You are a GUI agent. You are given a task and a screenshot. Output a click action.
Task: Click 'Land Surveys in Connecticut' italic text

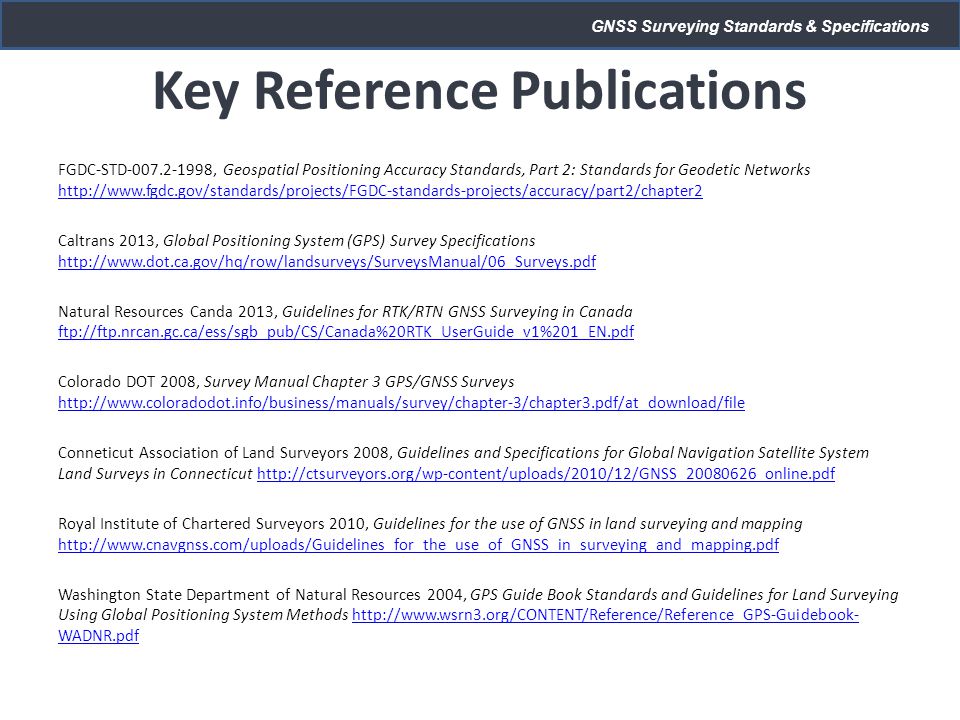[156, 474]
